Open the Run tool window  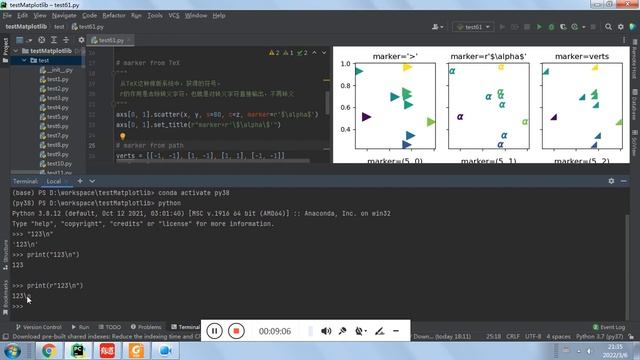pos(80,327)
